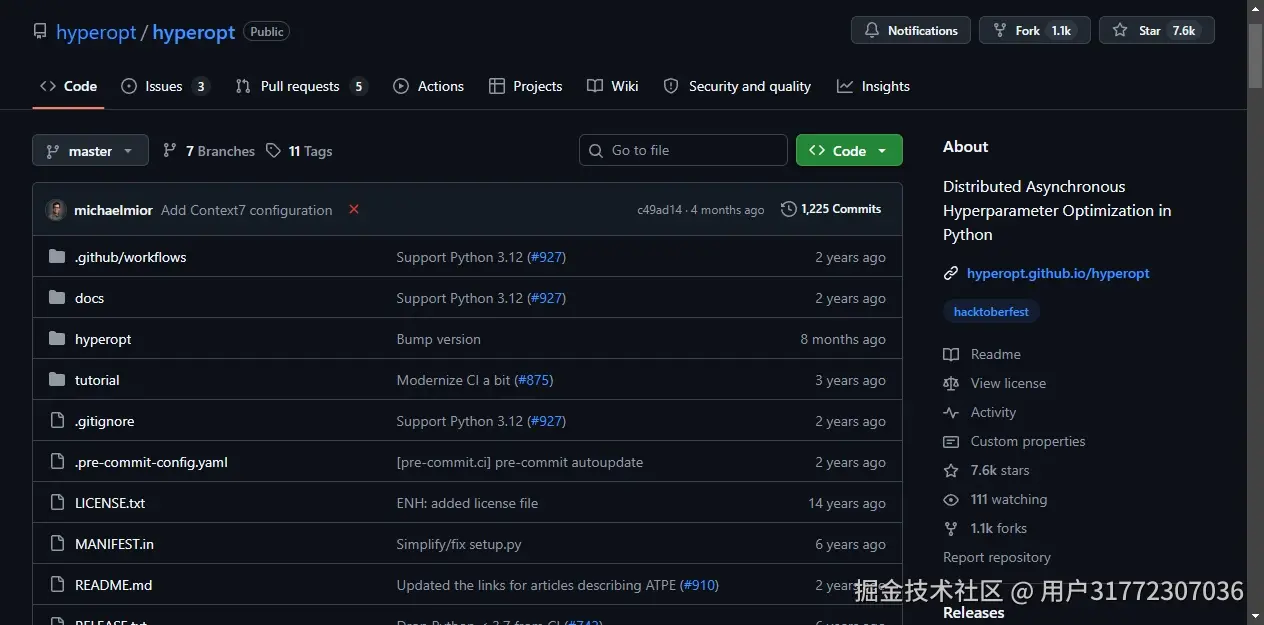Open michaelmior author link
Screen dimensions: 1264x625
113,210
